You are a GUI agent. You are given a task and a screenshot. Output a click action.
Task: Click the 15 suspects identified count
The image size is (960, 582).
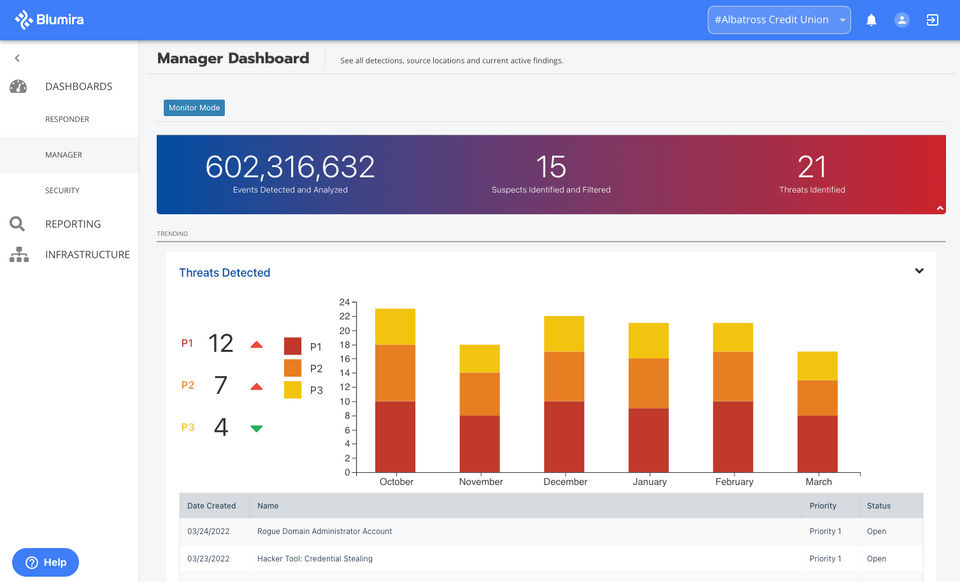550,167
